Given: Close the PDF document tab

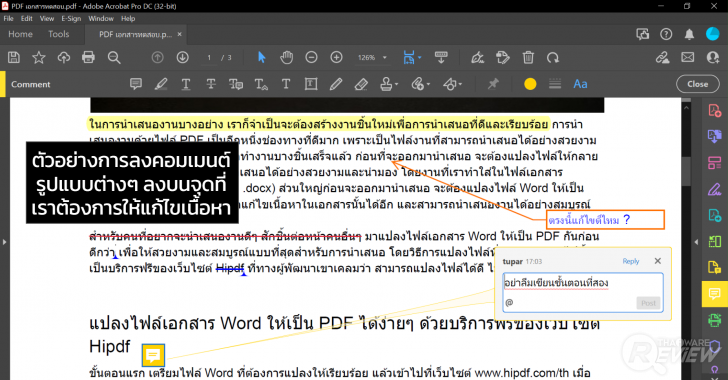Looking at the screenshot, I should coord(179,34).
